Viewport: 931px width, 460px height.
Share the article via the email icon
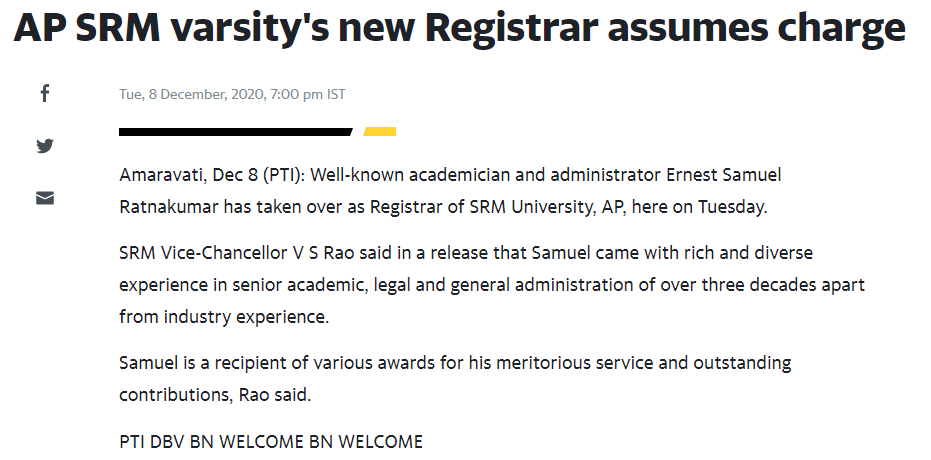tap(44, 198)
